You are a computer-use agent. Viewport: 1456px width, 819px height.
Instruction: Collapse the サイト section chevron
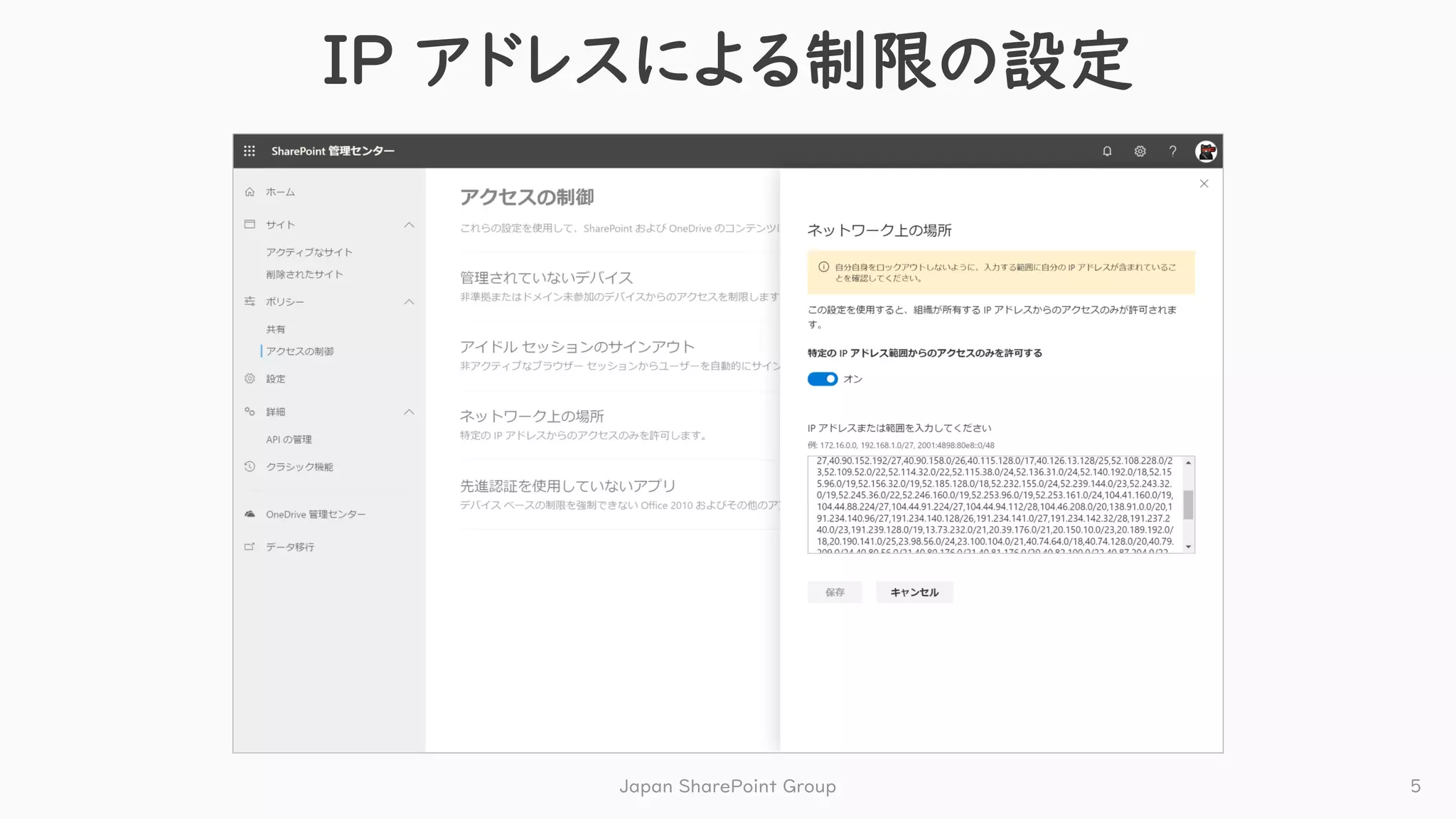click(x=409, y=225)
